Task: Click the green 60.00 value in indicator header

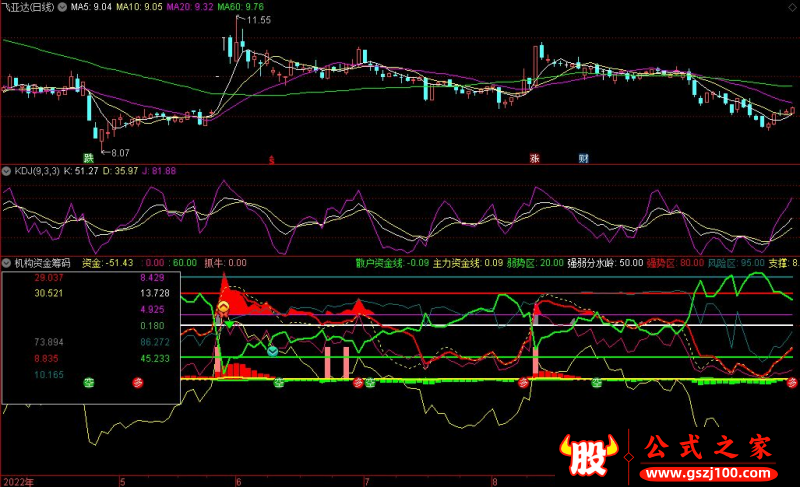Action: (x=185, y=263)
